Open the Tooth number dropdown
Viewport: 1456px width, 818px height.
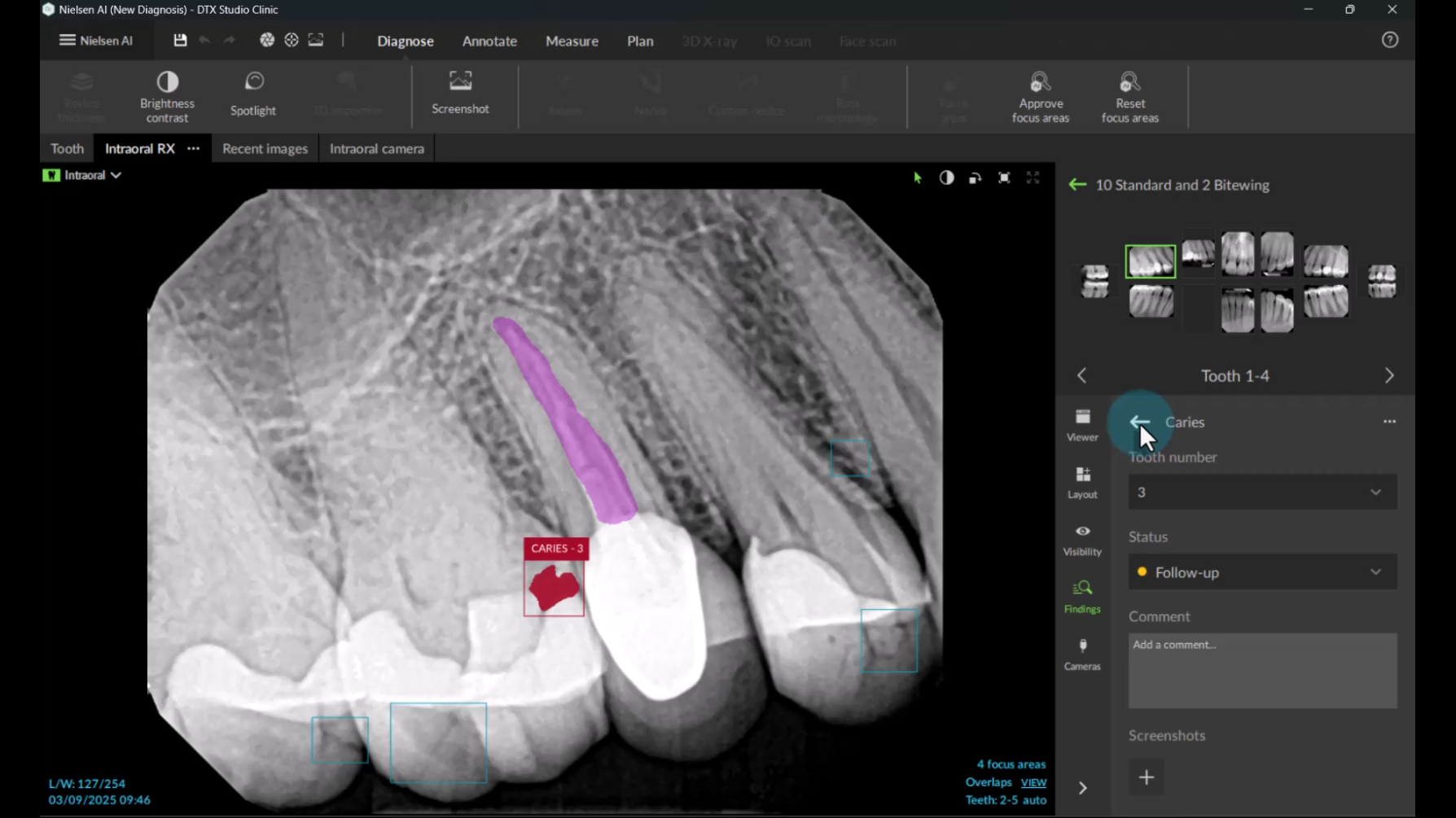(1262, 492)
